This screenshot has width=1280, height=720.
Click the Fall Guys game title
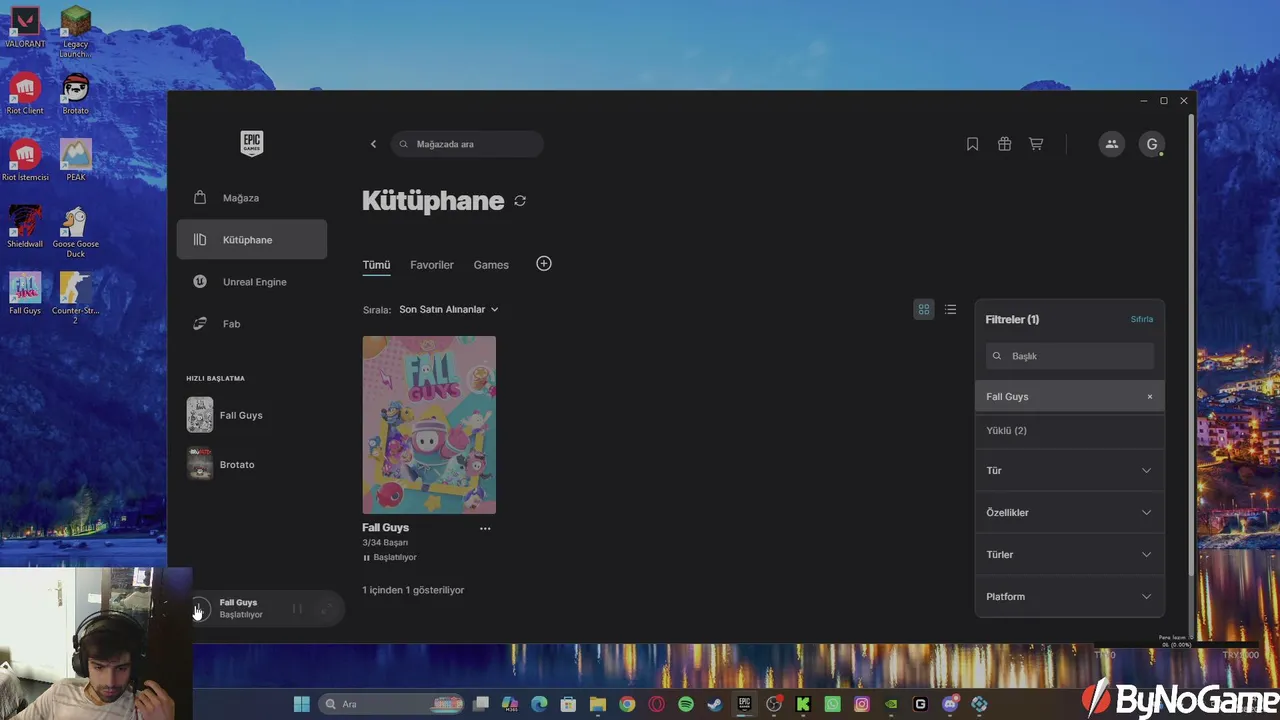tap(385, 528)
